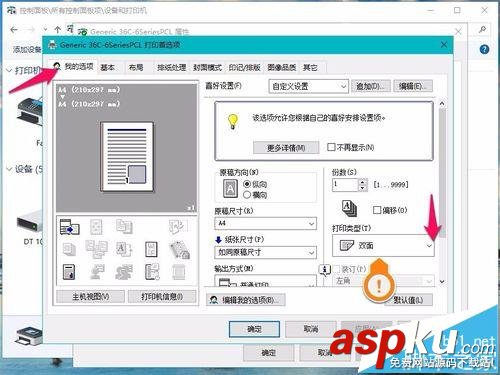Open the 输出方式 dropdown
The image size is (500, 375).
click(x=265, y=282)
